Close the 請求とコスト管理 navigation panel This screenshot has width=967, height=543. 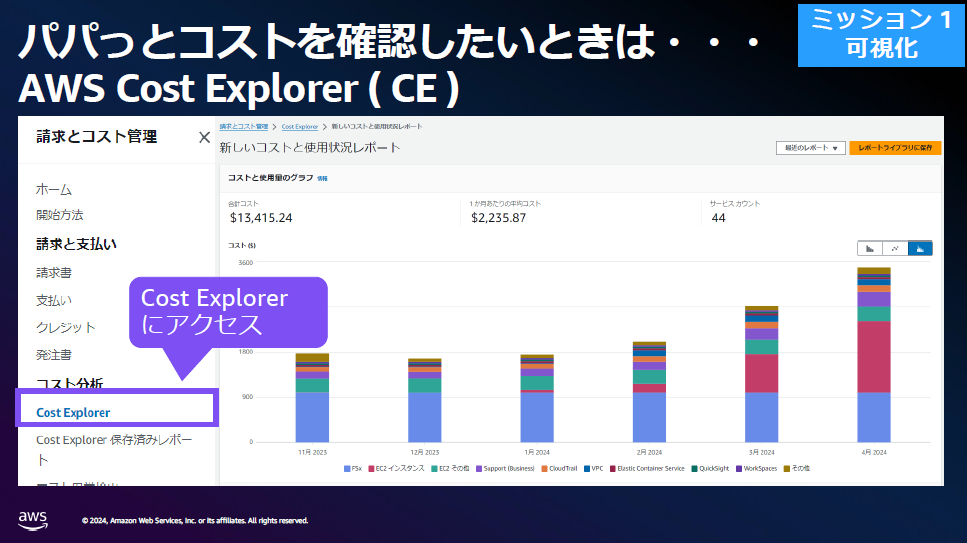[x=204, y=138]
